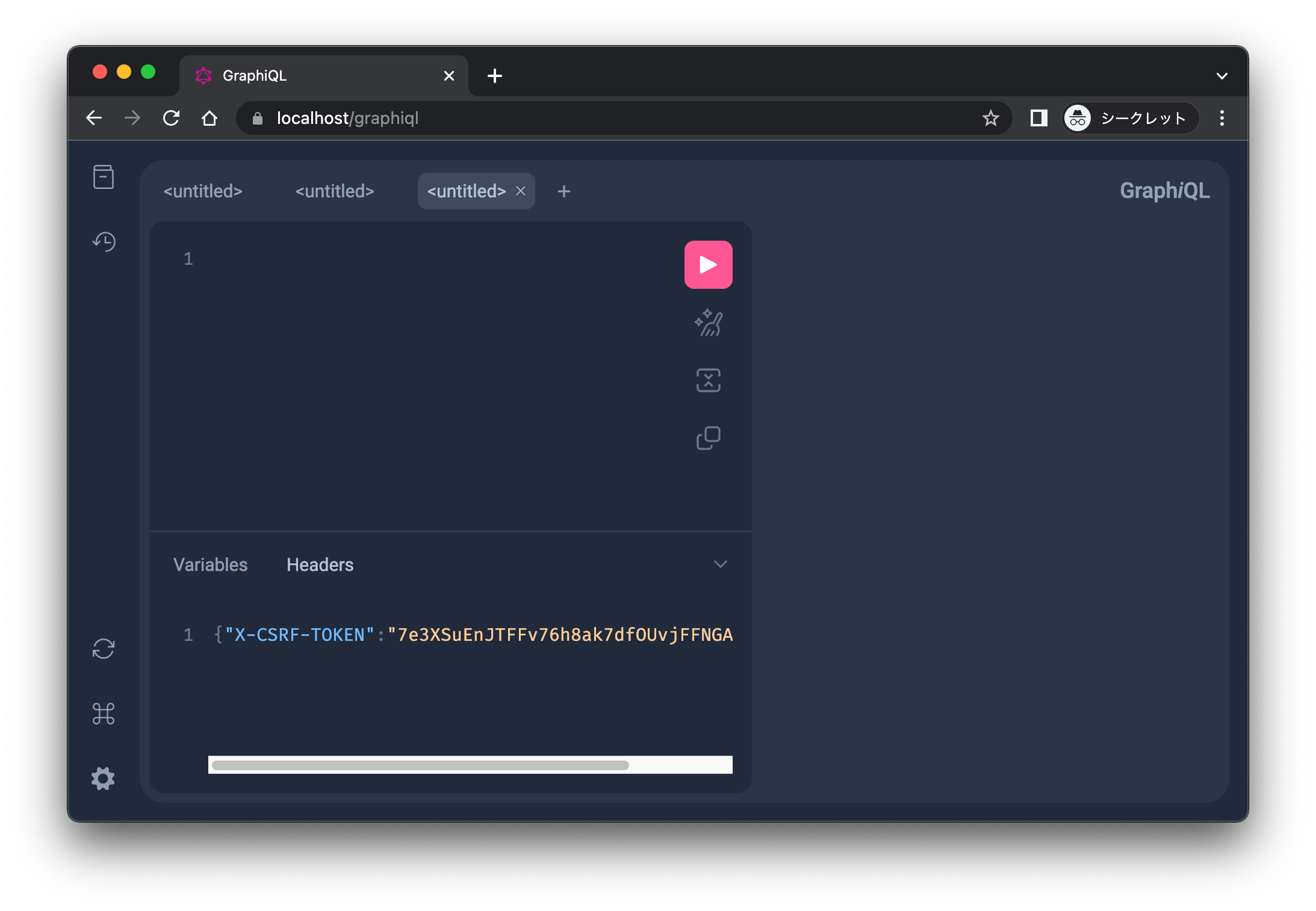Open the Documentation Explorer panel
Image resolution: width=1316 pixels, height=911 pixels.
104,177
